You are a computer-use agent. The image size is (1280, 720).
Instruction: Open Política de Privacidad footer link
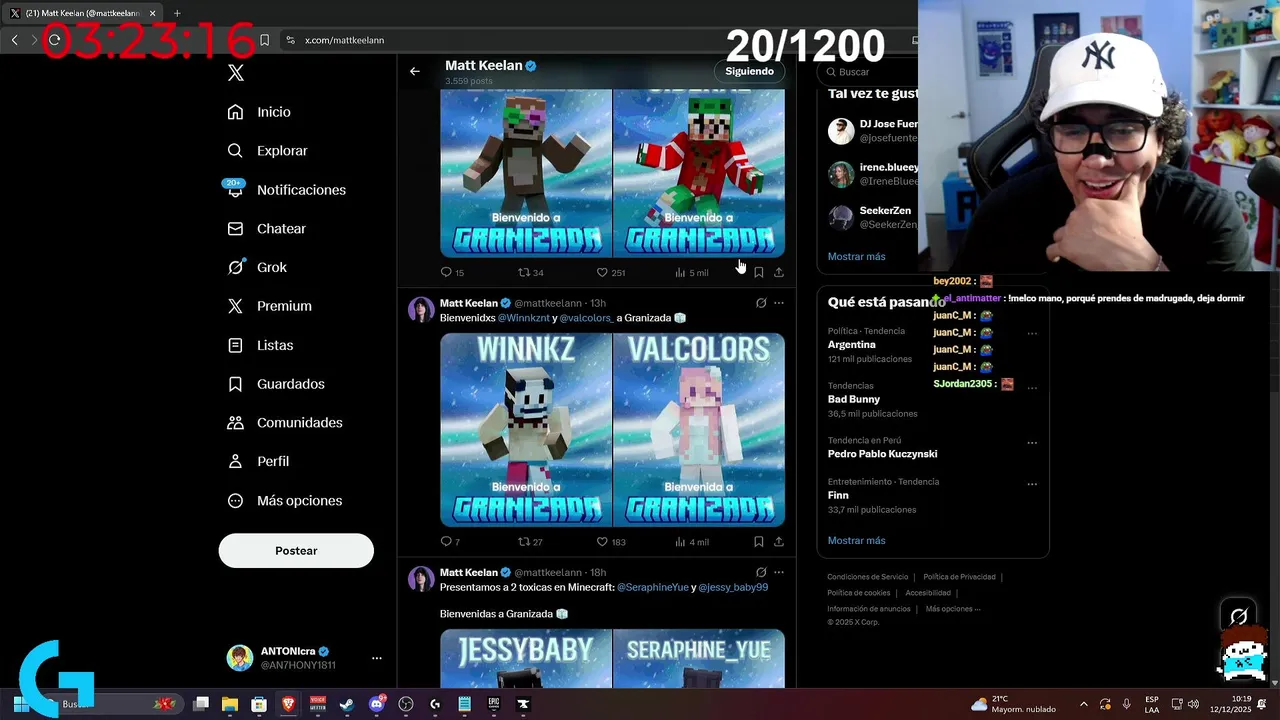tap(959, 577)
